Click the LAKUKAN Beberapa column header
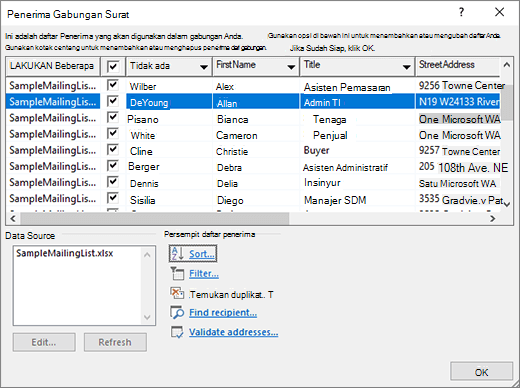520x388 pixels. [53, 66]
